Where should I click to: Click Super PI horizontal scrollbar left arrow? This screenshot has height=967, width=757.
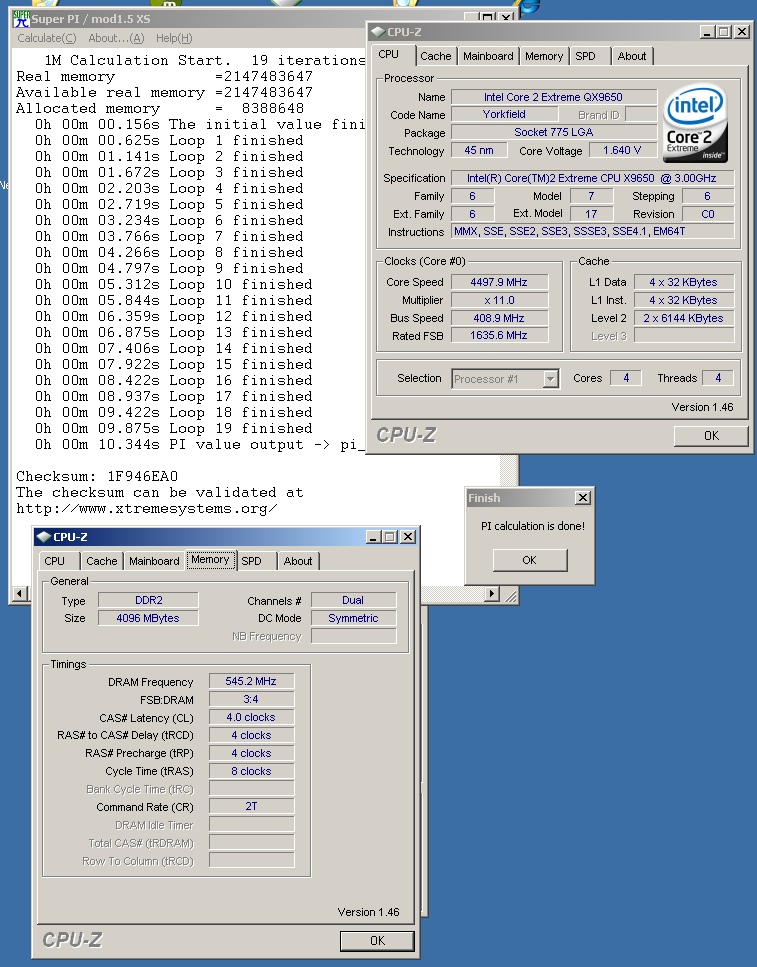pyautogui.click(x=20, y=593)
